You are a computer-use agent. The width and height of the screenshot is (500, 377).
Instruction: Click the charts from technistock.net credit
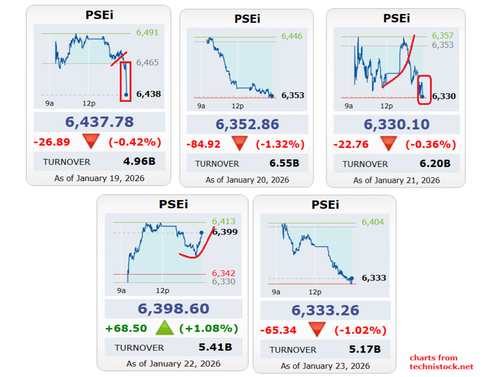pos(441,362)
